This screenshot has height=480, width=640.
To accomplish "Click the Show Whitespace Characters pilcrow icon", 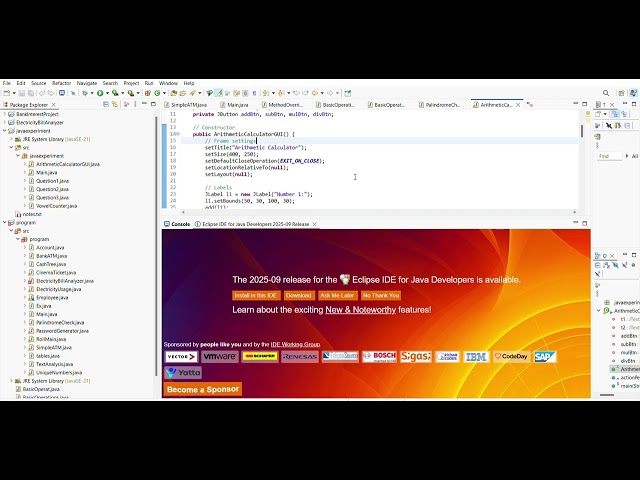I will tap(254, 93).
